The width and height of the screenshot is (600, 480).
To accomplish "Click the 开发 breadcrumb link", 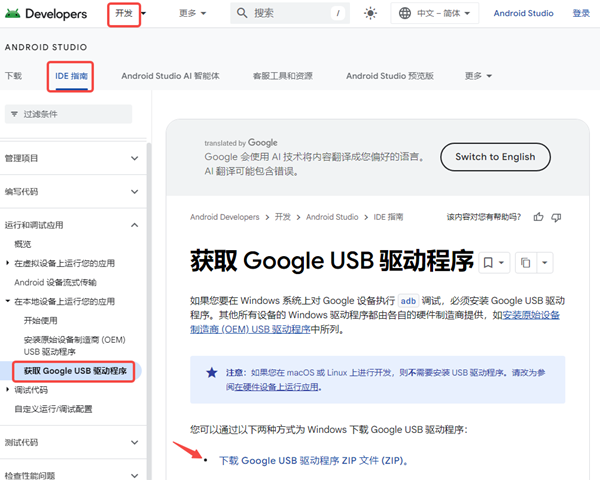I will coord(283,217).
